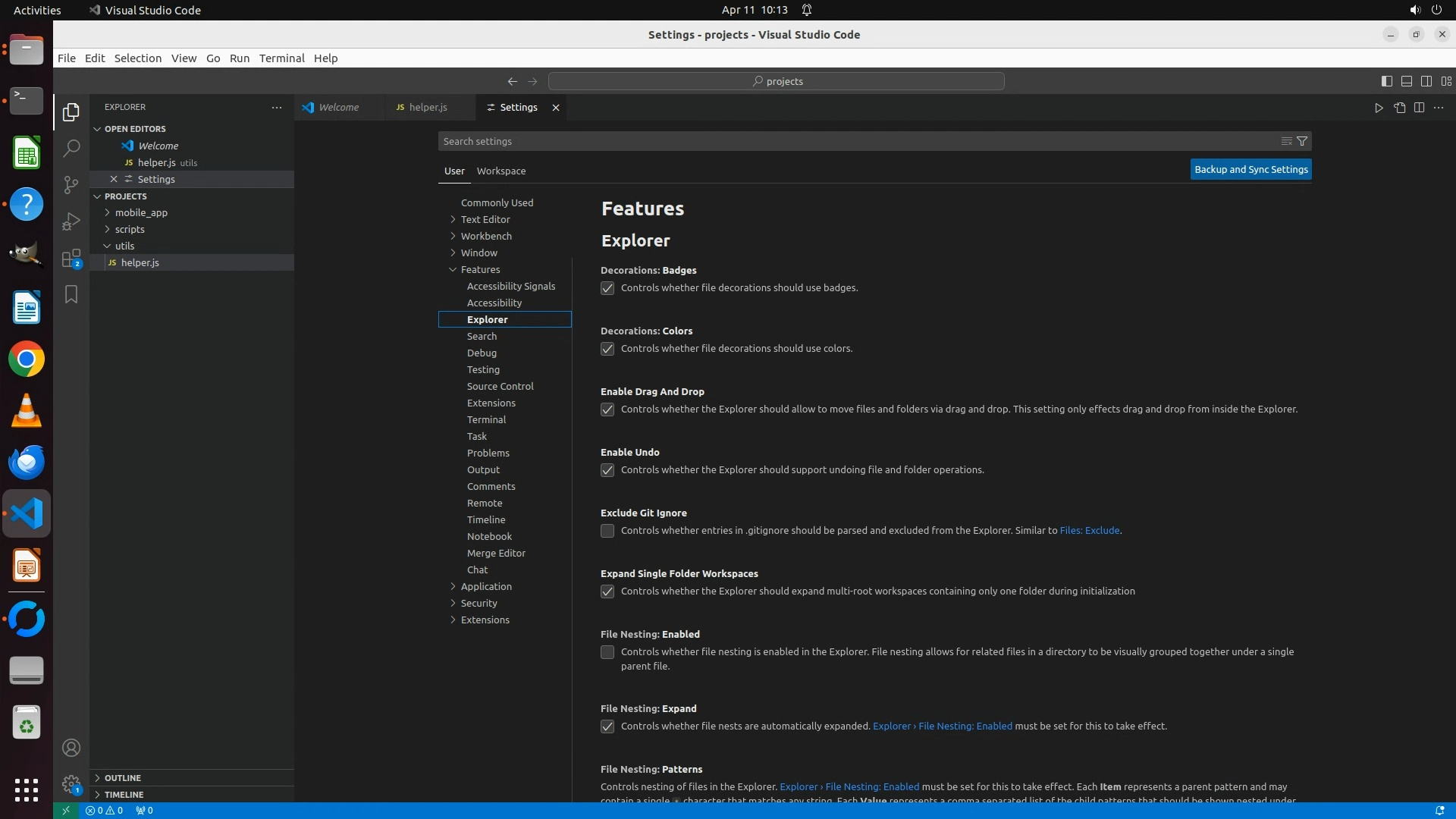Click Open Settings (JSON) icon in the editor title bar

click(x=1399, y=108)
